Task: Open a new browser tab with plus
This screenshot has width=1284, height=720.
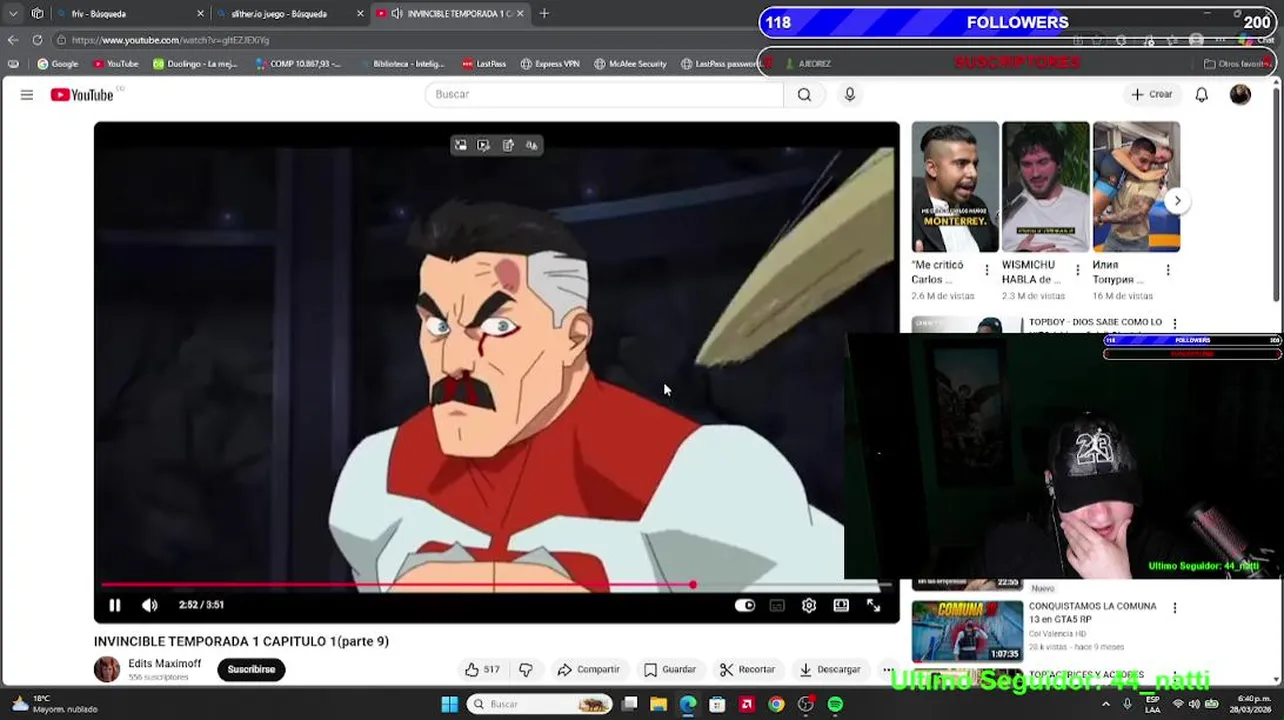Action: [544, 14]
